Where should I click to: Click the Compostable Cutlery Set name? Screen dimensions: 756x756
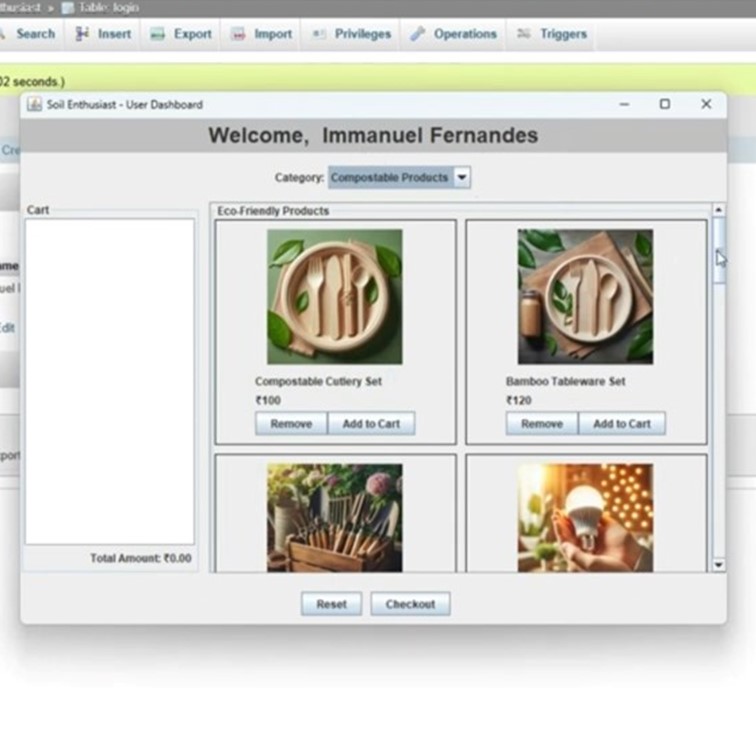(318, 381)
